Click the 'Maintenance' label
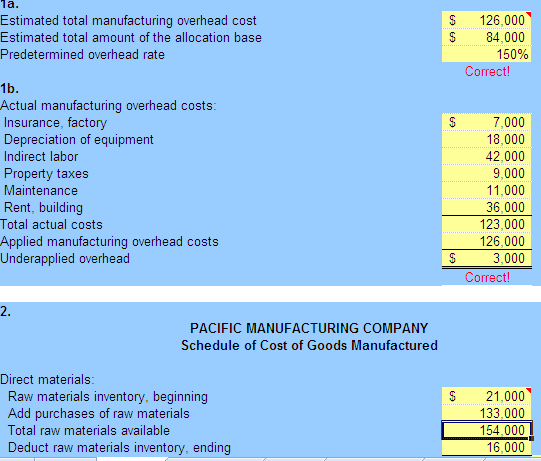The height and width of the screenshot is (461, 541). [x=41, y=190]
